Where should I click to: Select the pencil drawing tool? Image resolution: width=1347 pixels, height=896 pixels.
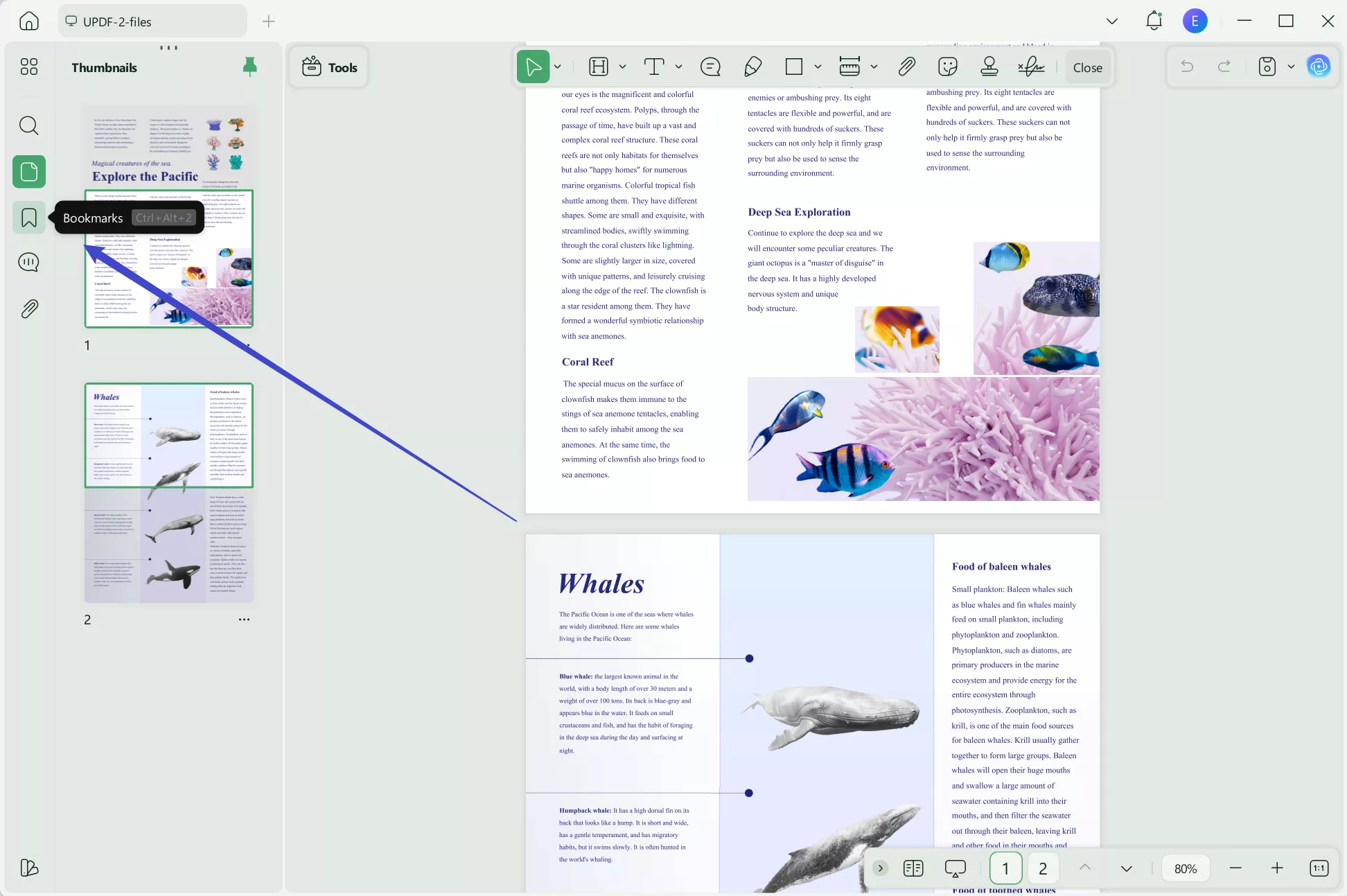point(752,67)
